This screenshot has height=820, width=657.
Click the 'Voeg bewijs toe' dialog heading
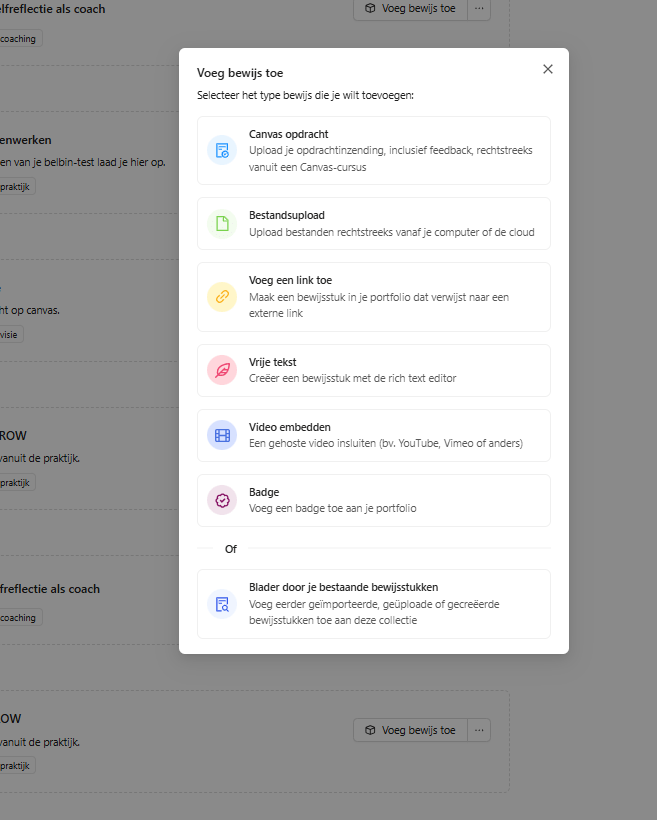click(240, 73)
